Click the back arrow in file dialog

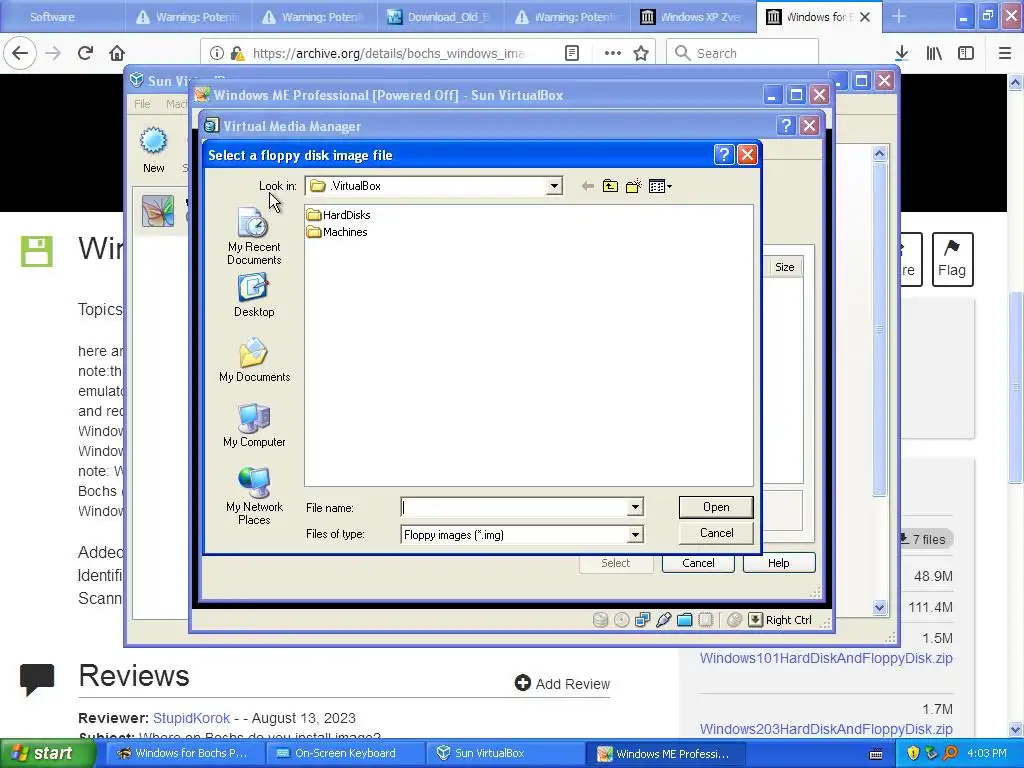tap(587, 186)
